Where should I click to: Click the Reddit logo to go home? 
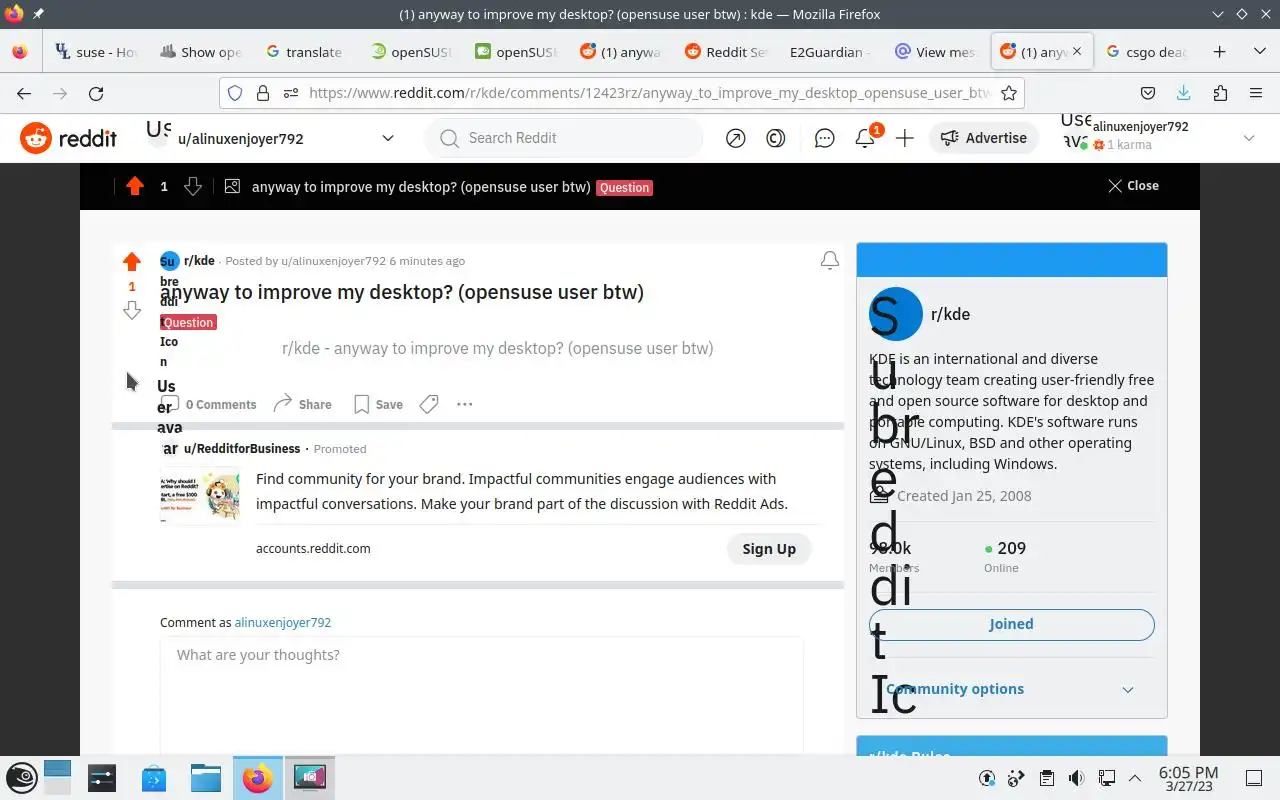coord(68,138)
